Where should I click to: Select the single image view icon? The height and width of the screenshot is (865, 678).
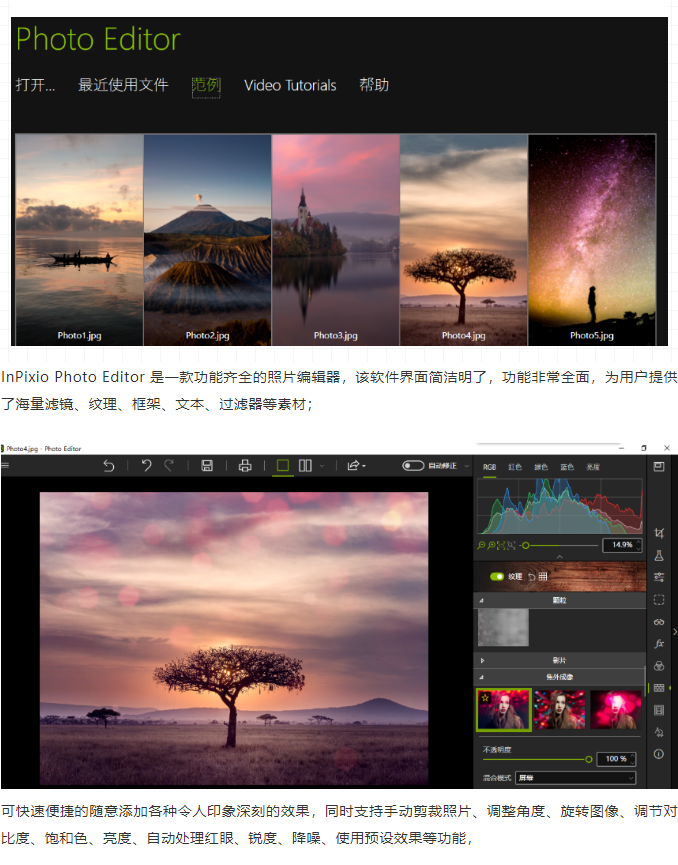[x=282, y=466]
